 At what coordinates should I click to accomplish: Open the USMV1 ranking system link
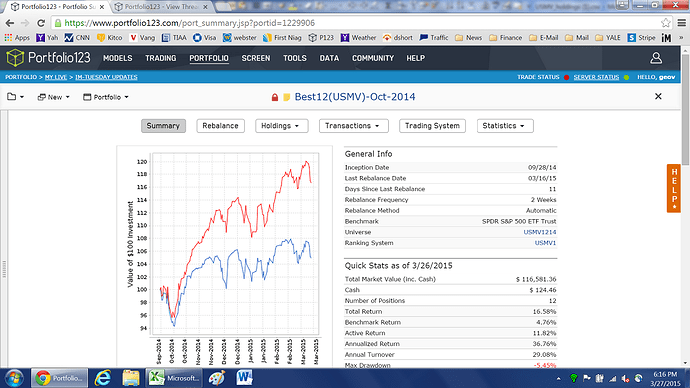[545, 243]
